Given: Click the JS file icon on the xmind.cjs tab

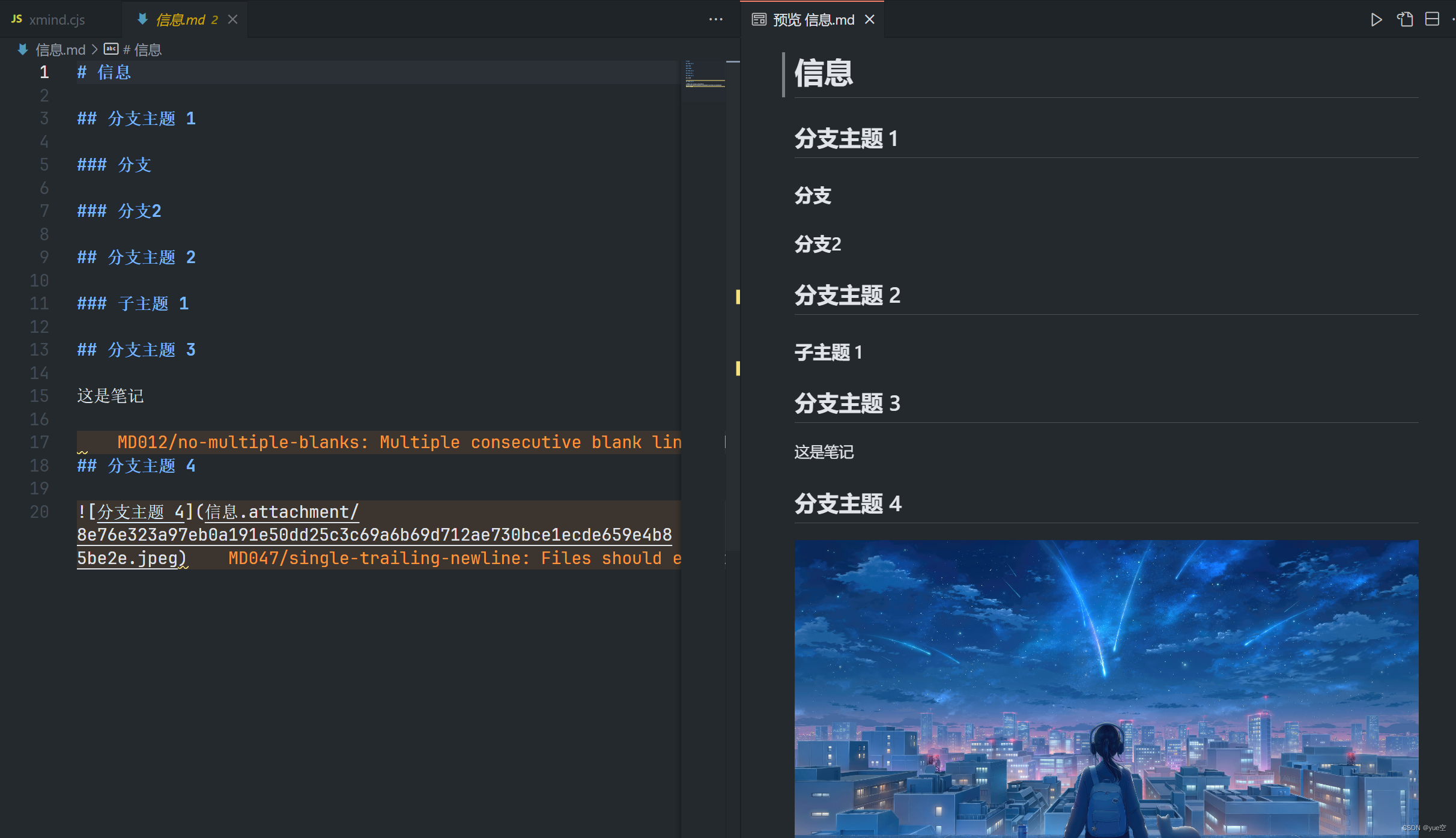Looking at the screenshot, I should (16, 18).
